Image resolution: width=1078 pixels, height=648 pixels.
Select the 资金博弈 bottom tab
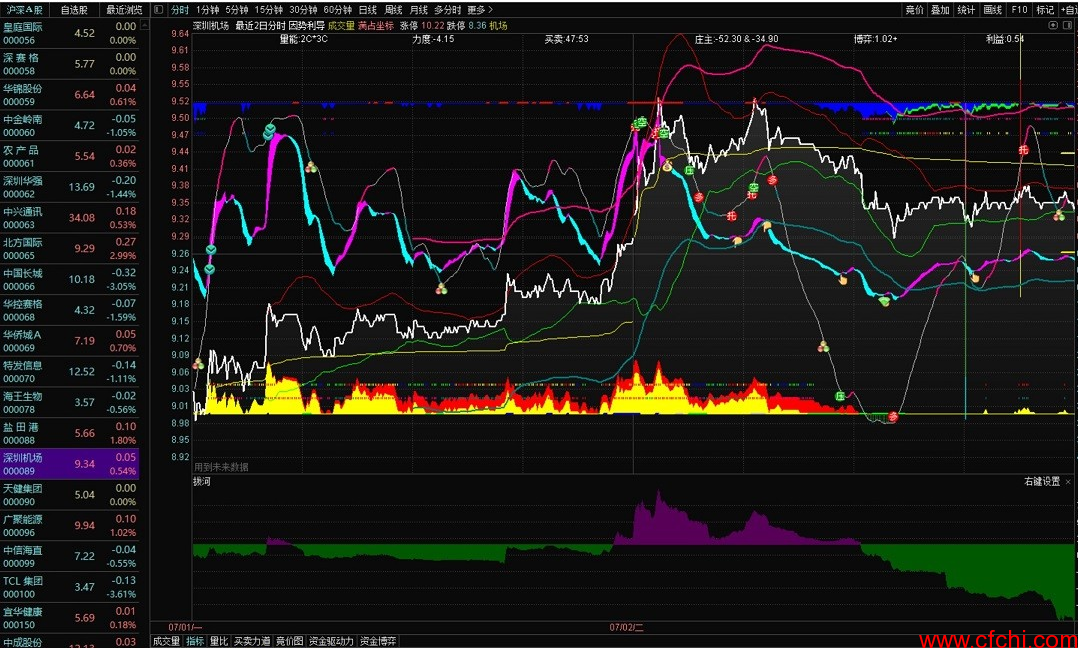coord(378,640)
